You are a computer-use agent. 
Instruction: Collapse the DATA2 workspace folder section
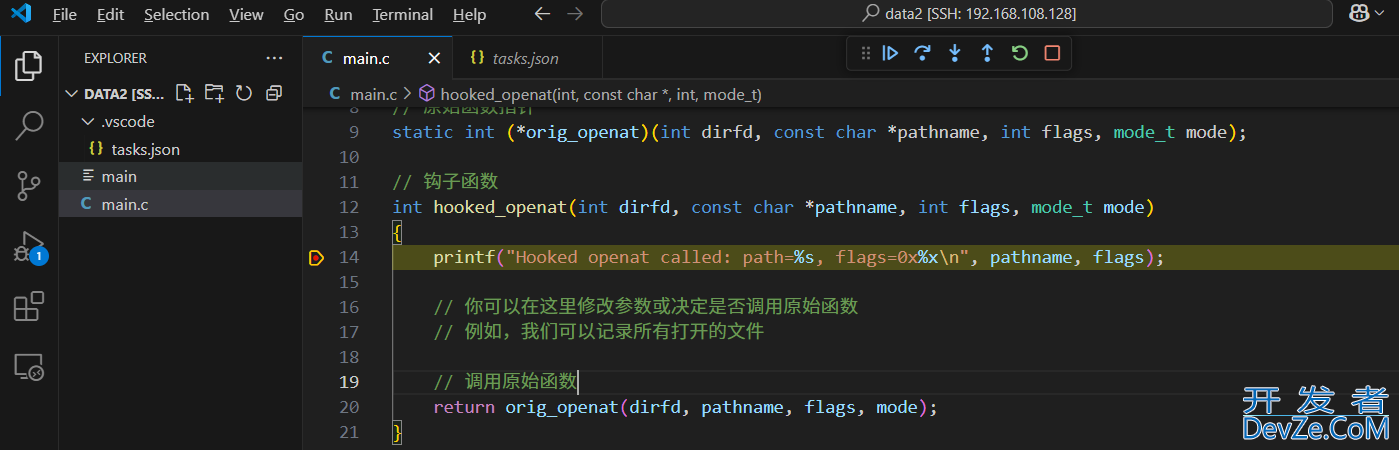pos(71,94)
